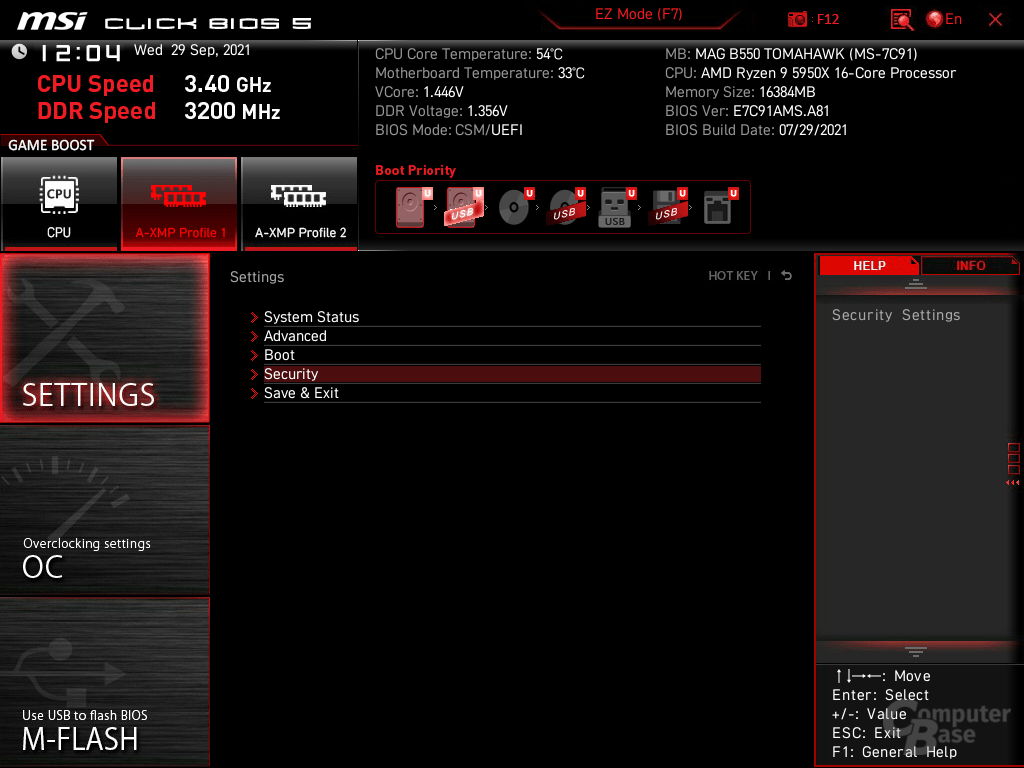1024x768 pixels.
Task: Switch to the HELP tab
Action: [869, 265]
